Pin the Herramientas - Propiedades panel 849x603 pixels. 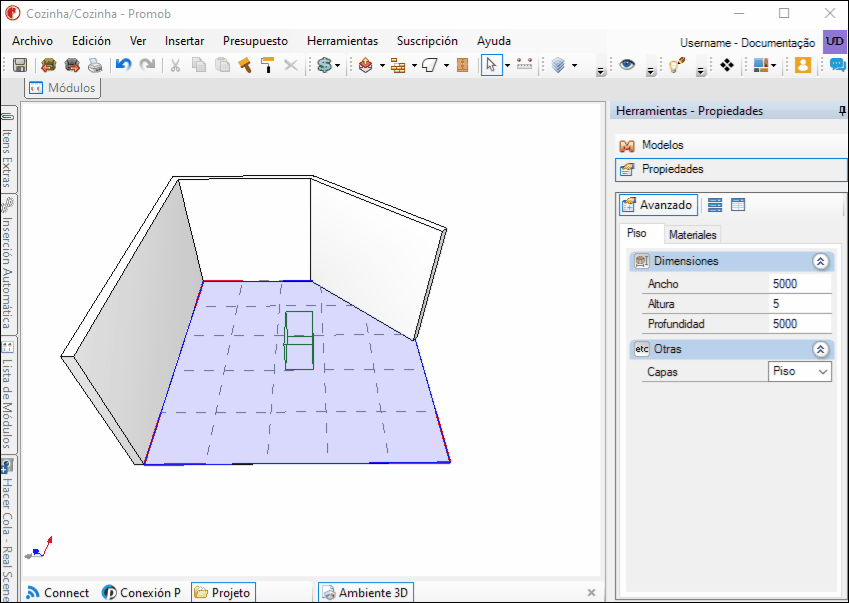click(842, 110)
